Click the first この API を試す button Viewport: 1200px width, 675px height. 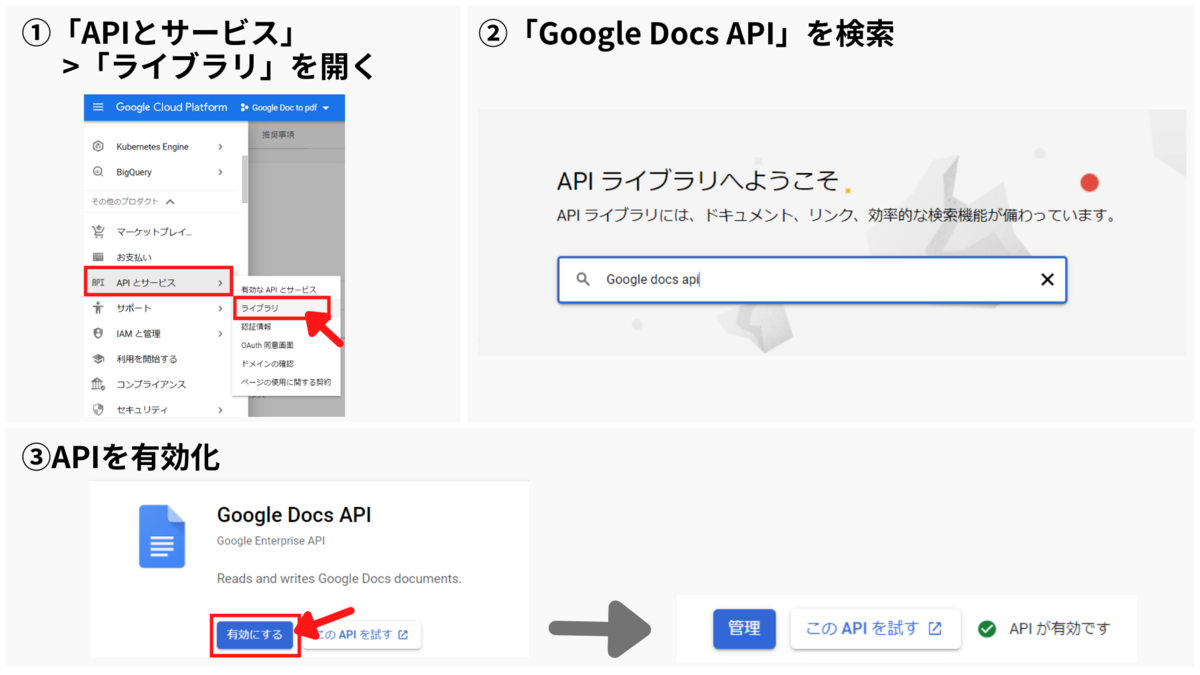(x=362, y=635)
